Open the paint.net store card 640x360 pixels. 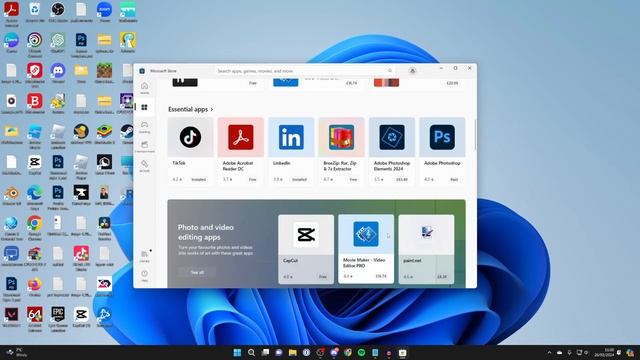[426, 249]
